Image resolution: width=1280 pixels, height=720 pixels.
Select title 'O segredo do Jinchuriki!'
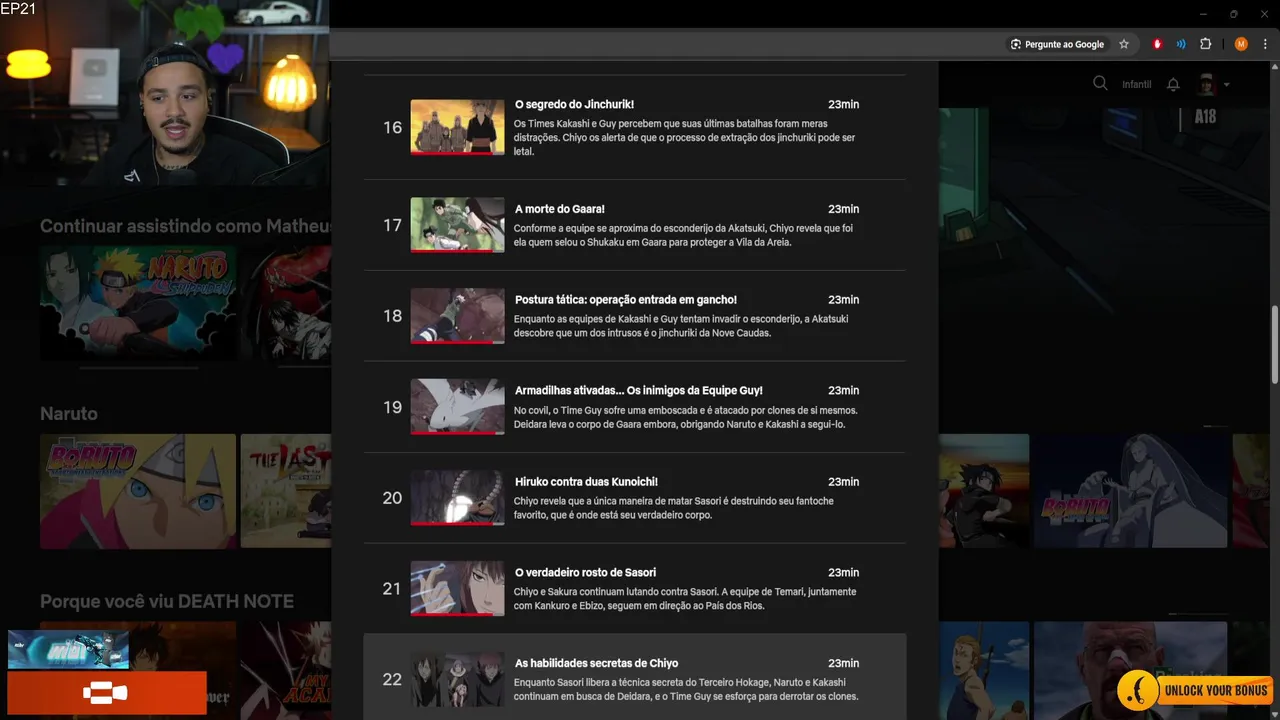[x=574, y=104]
